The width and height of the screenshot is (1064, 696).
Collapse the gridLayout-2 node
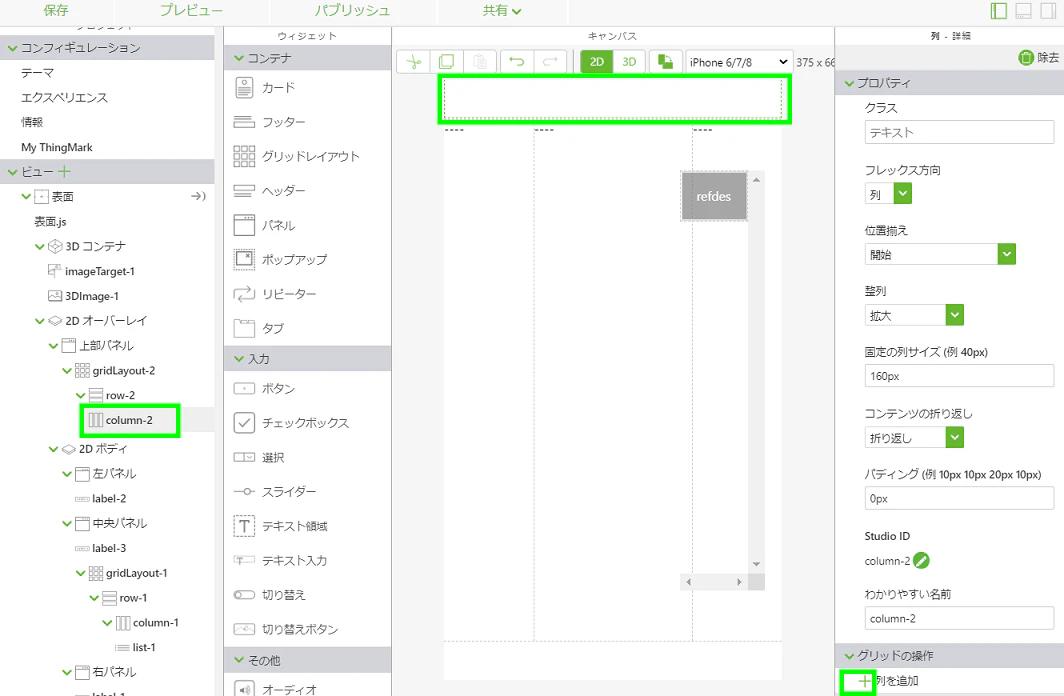click(x=66, y=371)
